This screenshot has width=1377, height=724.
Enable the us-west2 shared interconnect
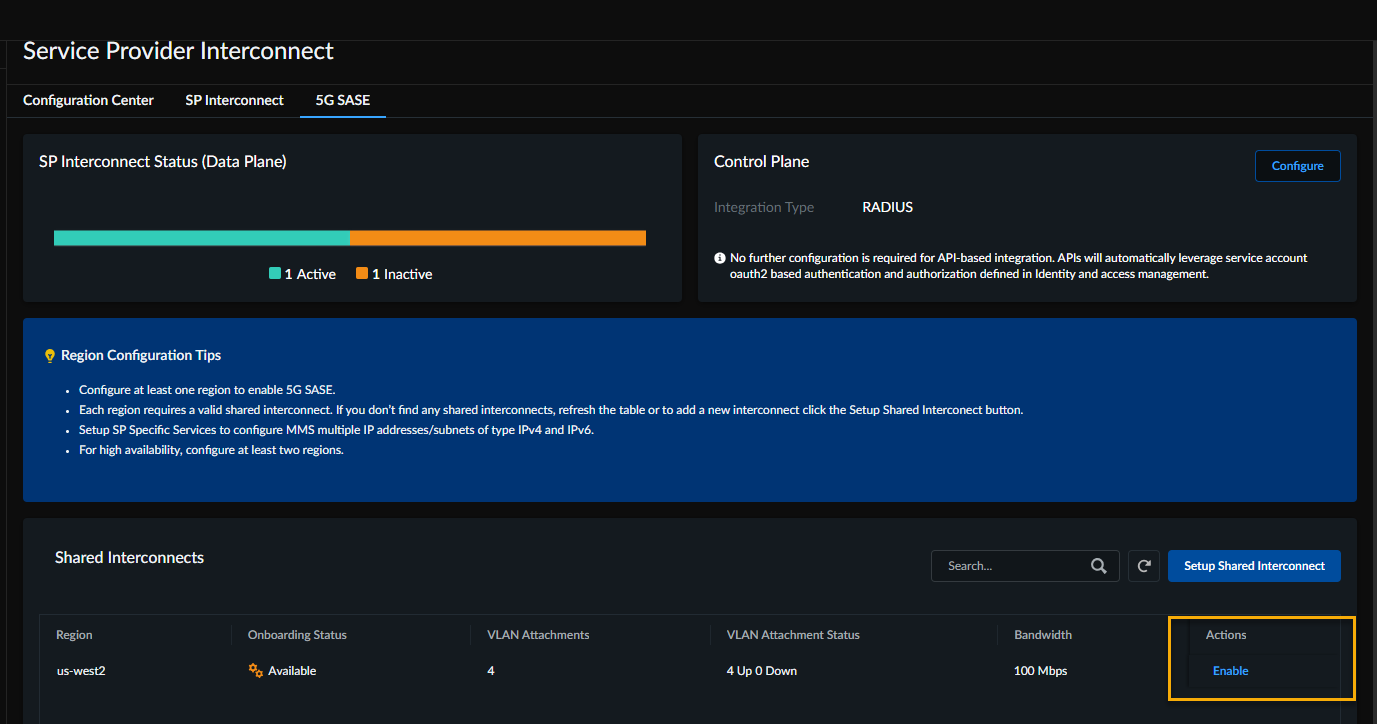point(1230,671)
